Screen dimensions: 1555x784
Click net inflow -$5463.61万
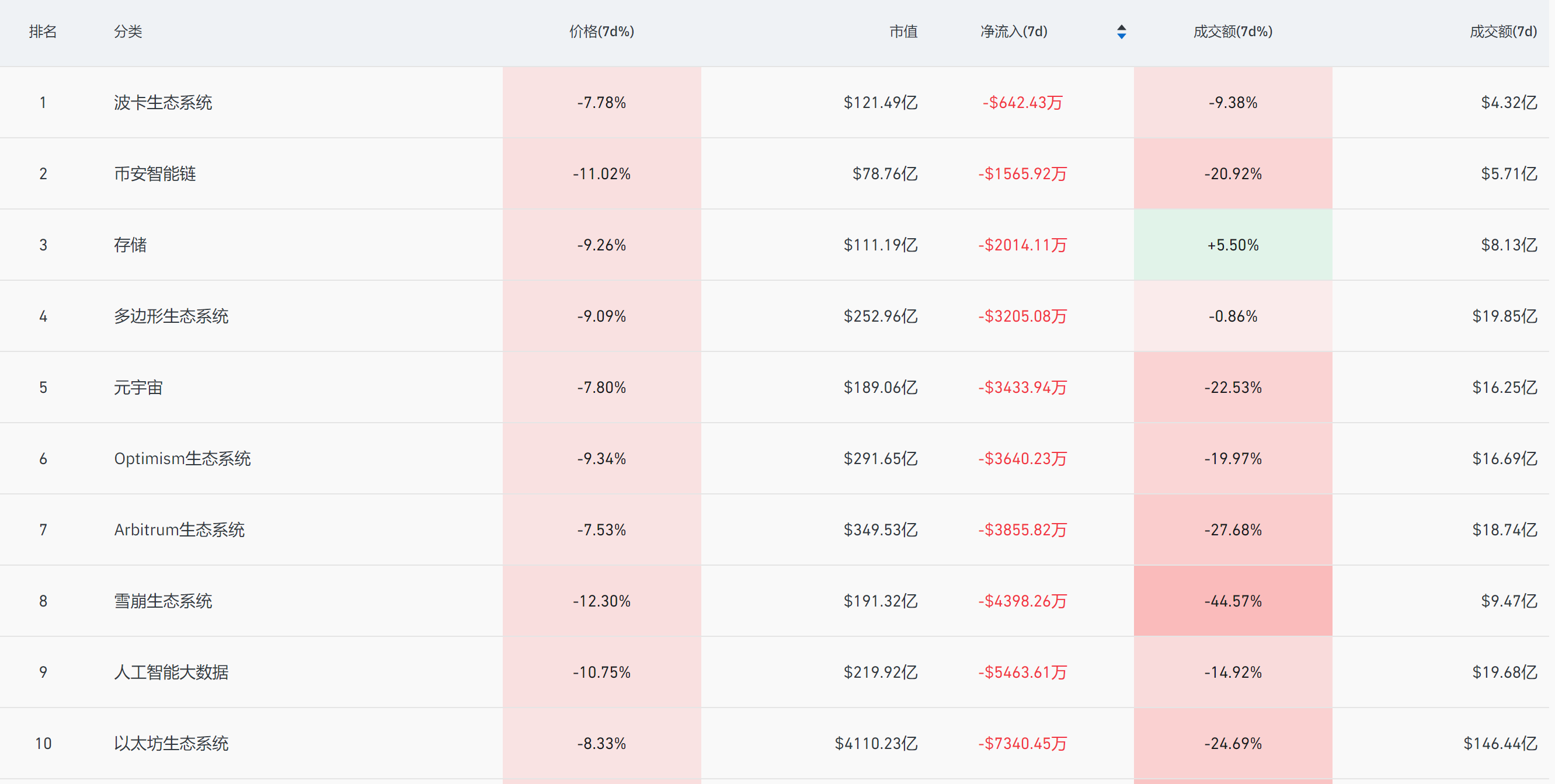pyautogui.click(x=1022, y=673)
